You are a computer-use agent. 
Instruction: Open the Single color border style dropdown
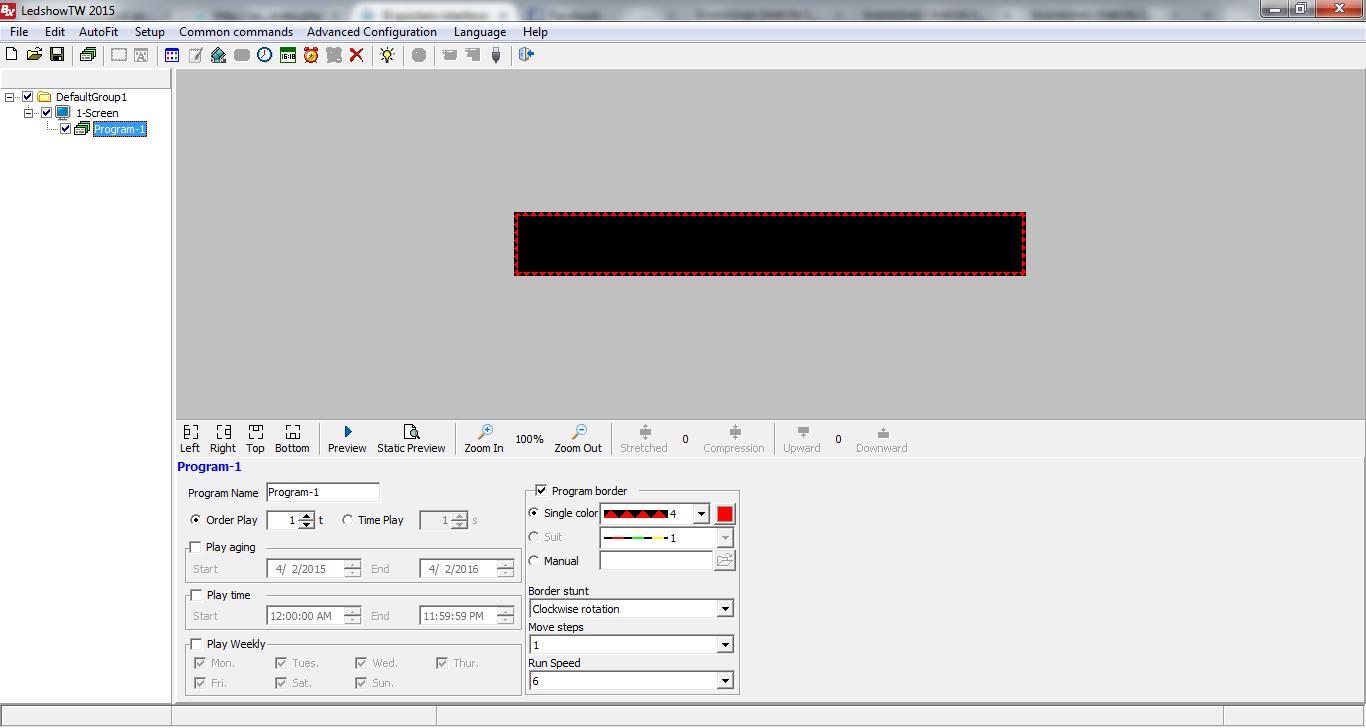pos(701,514)
